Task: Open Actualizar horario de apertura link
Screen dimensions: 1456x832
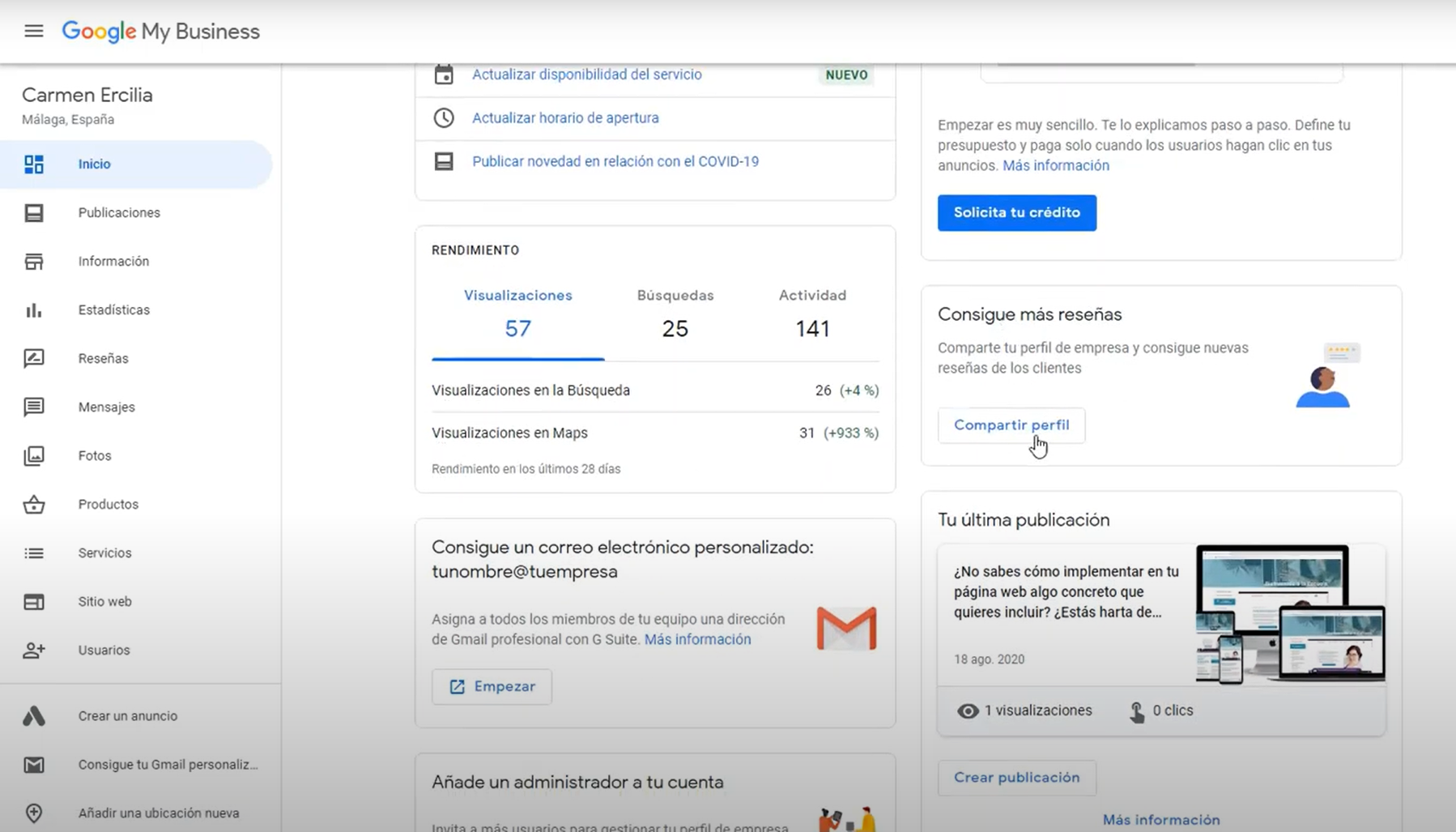Action: click(565, 118)
